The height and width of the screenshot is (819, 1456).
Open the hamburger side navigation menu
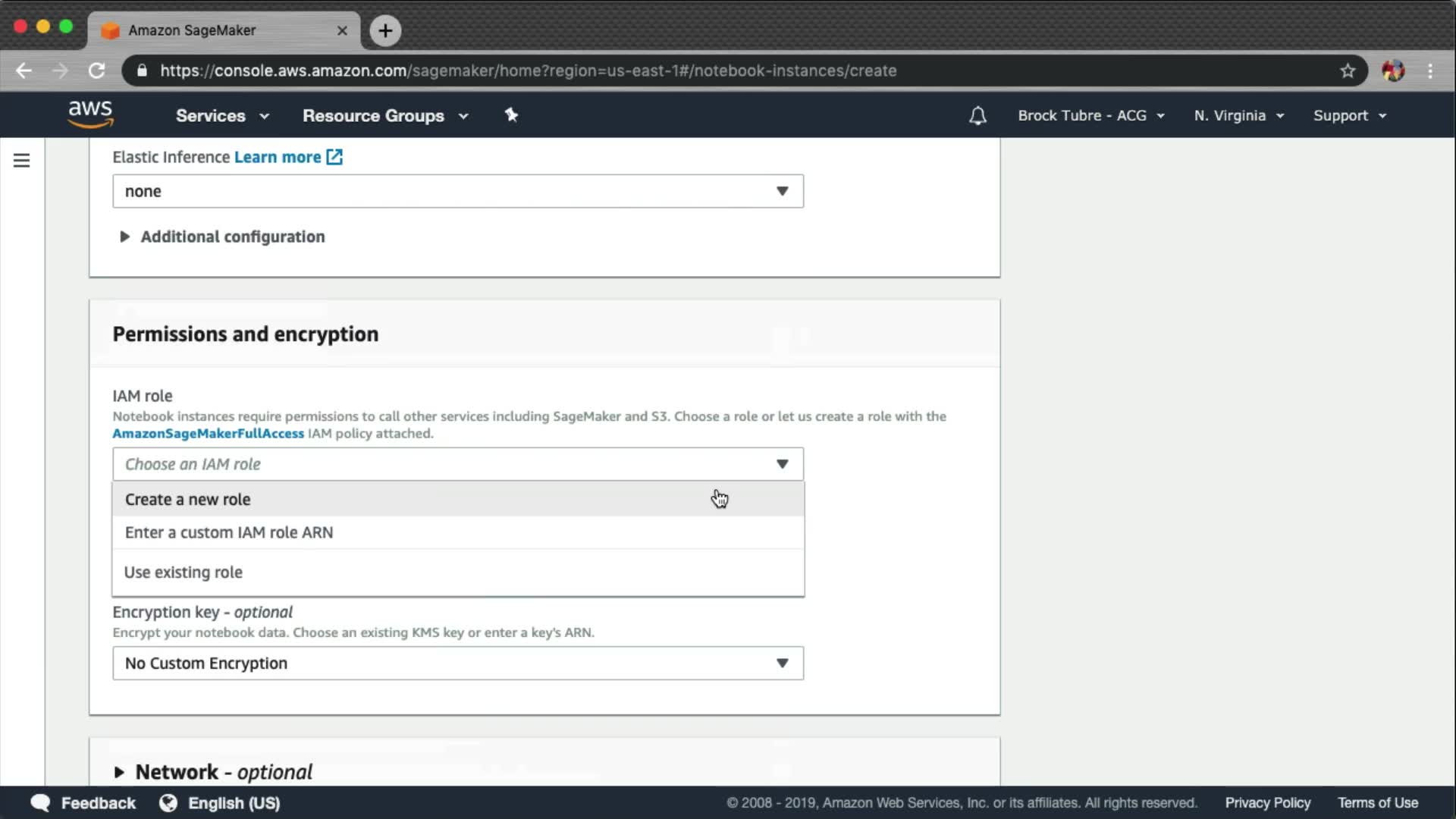pos(22,161)
